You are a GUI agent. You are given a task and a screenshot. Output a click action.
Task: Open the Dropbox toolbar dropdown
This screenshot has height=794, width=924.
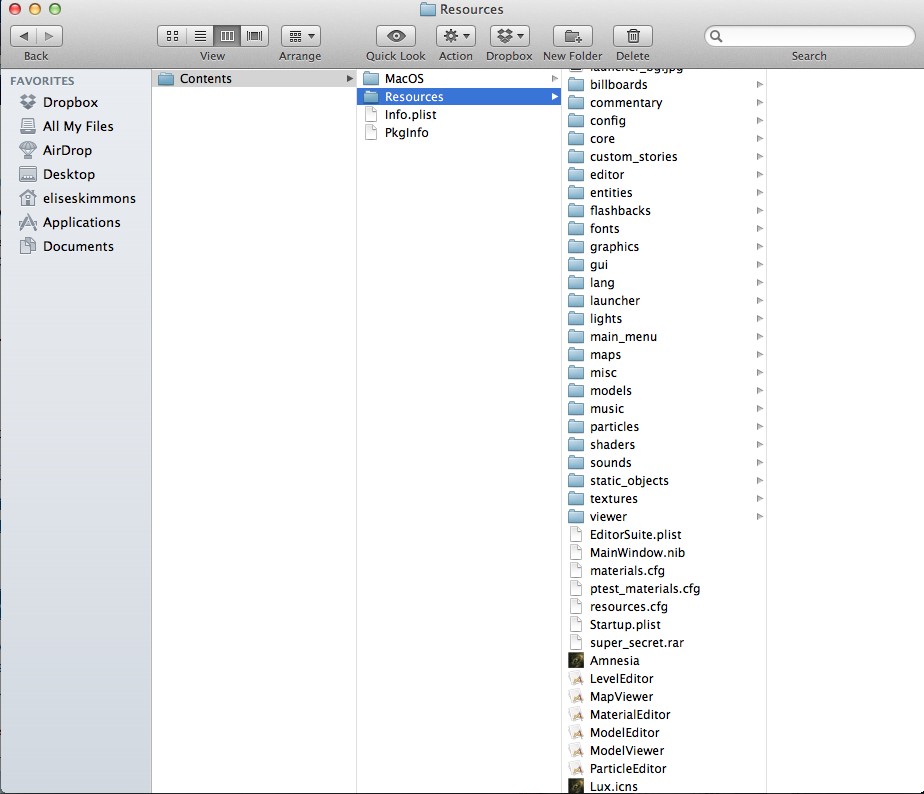click(x=509, y=36)
